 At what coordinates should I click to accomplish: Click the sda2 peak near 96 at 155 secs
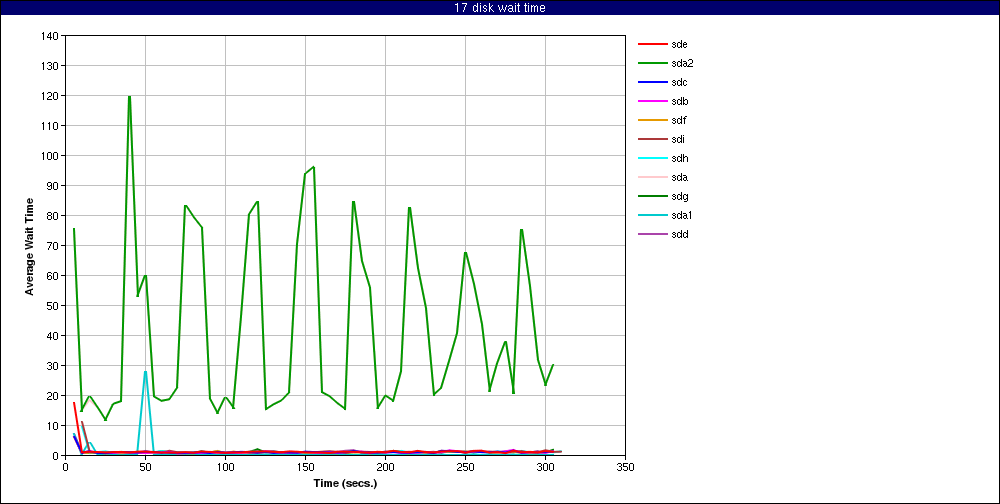313,167
